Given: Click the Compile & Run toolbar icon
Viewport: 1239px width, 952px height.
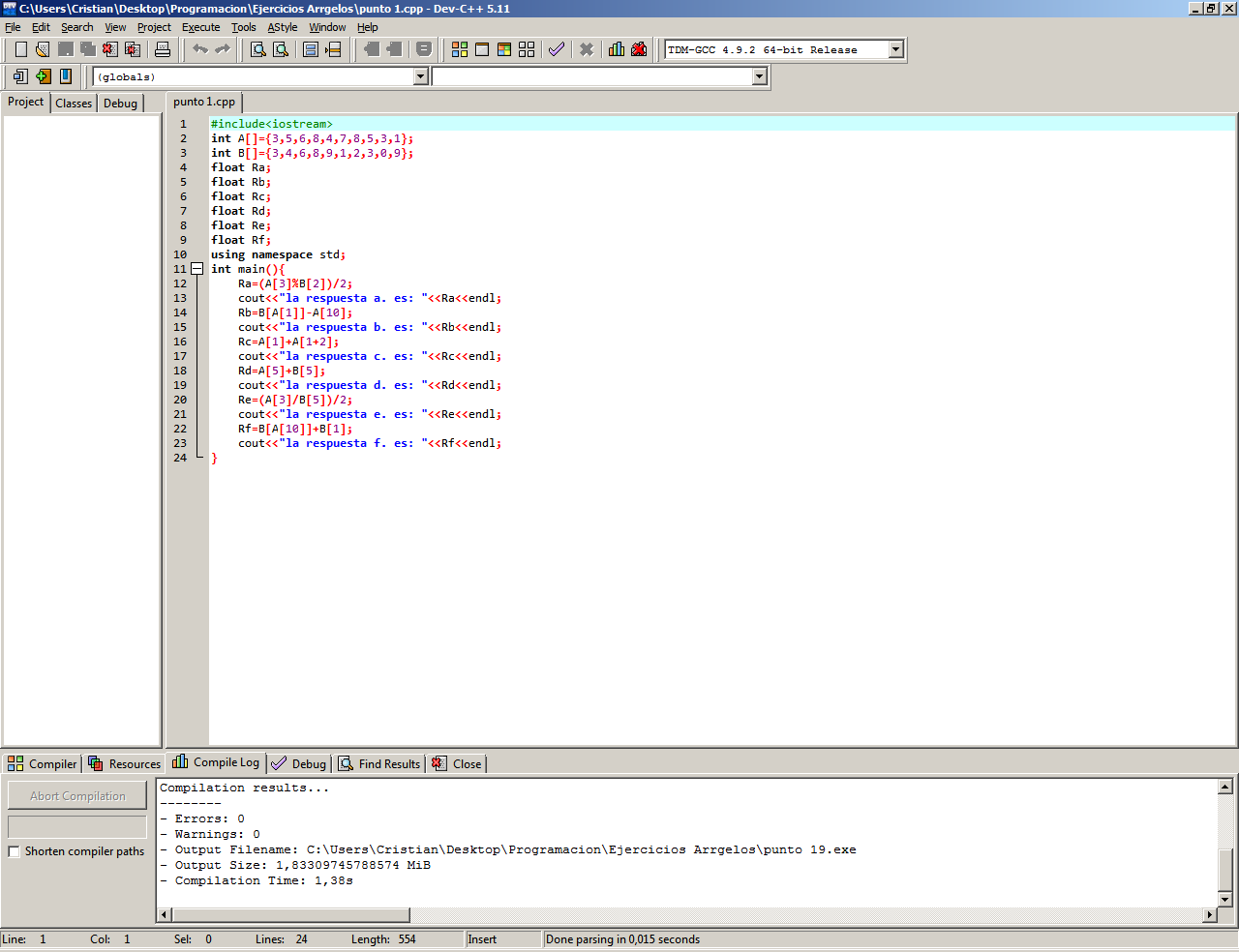Looking at the screenshot, I should coord(504,49).
